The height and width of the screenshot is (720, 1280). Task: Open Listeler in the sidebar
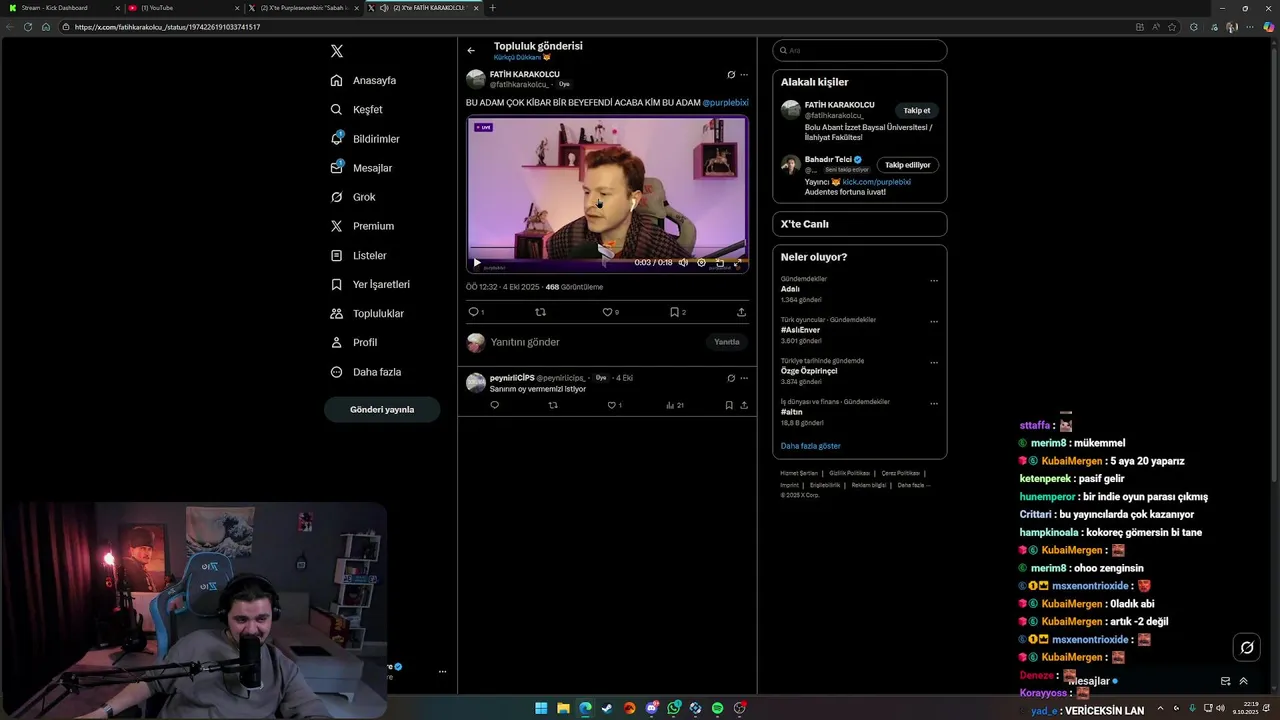click(358, 255)
